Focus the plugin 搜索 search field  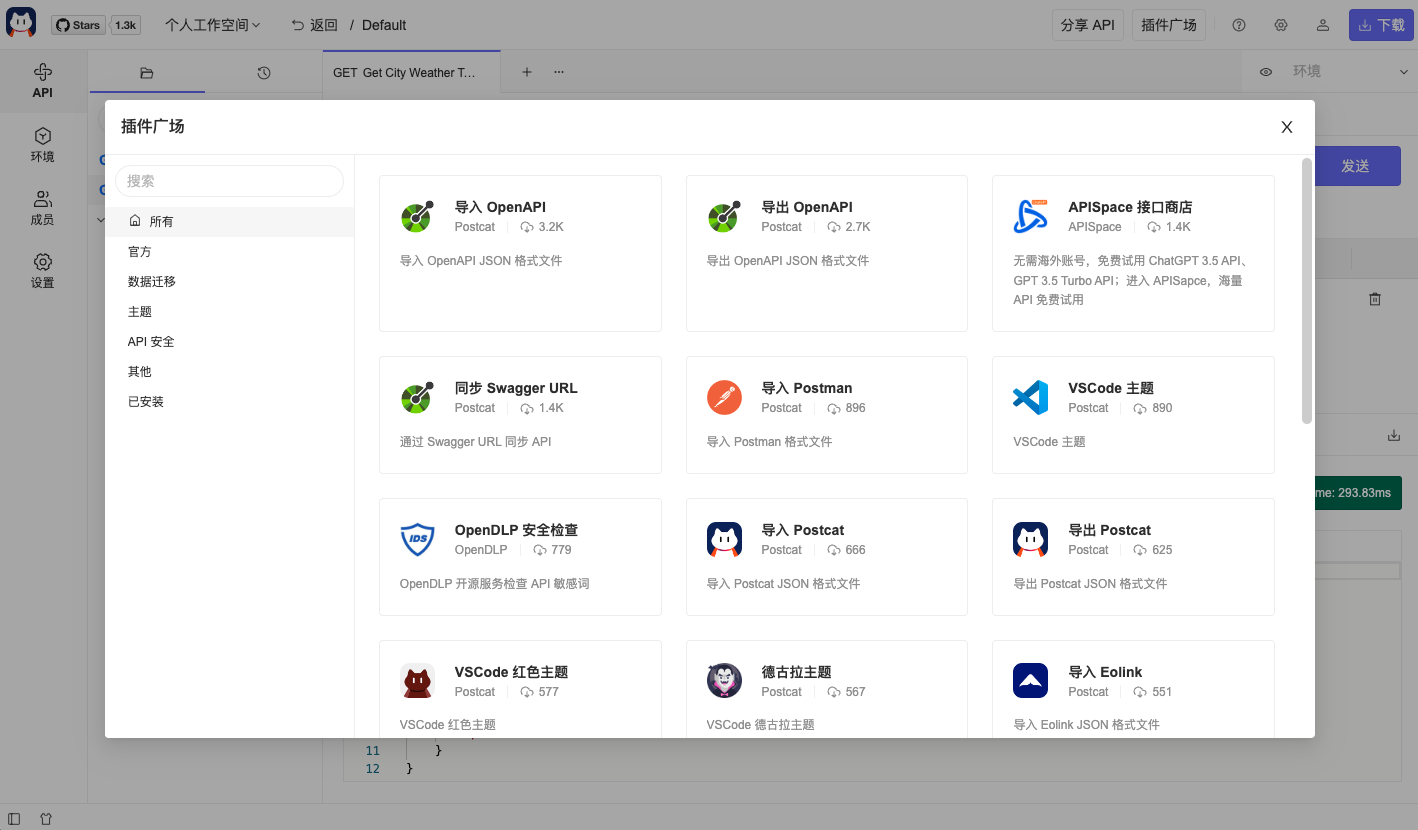coord(229,181)
